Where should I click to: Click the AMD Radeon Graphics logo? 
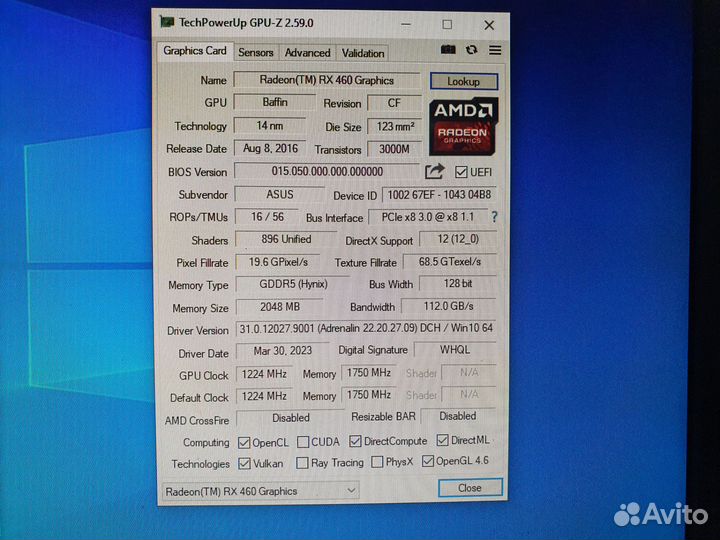(x=463, y=126)
